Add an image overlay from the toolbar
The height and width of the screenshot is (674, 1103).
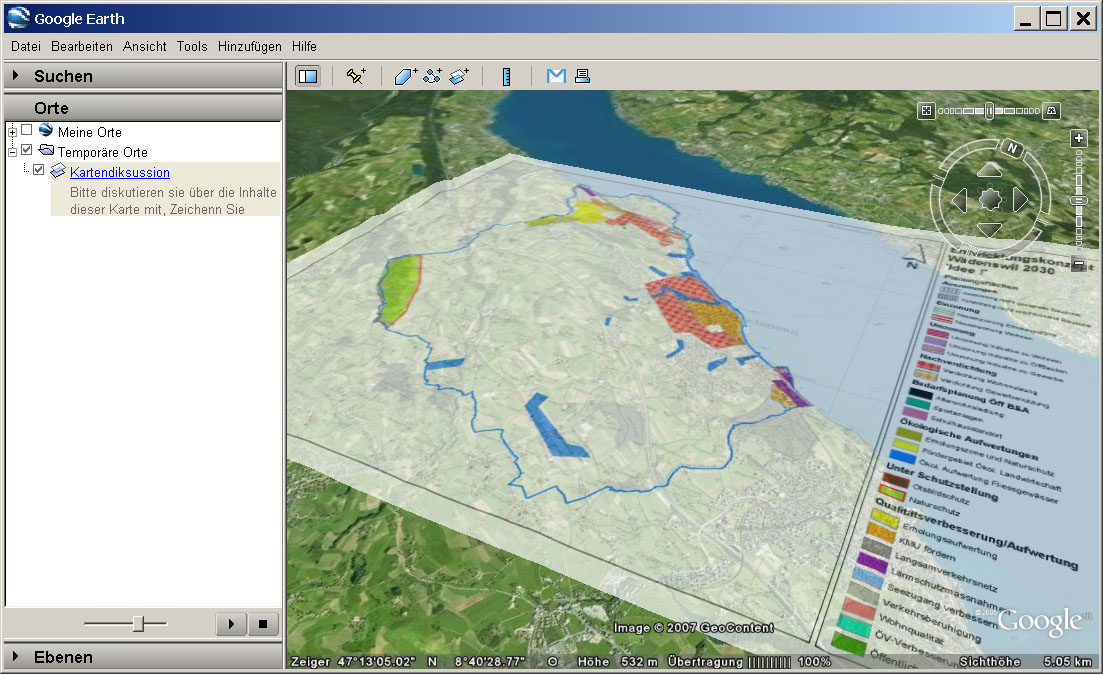pos(459,76)
